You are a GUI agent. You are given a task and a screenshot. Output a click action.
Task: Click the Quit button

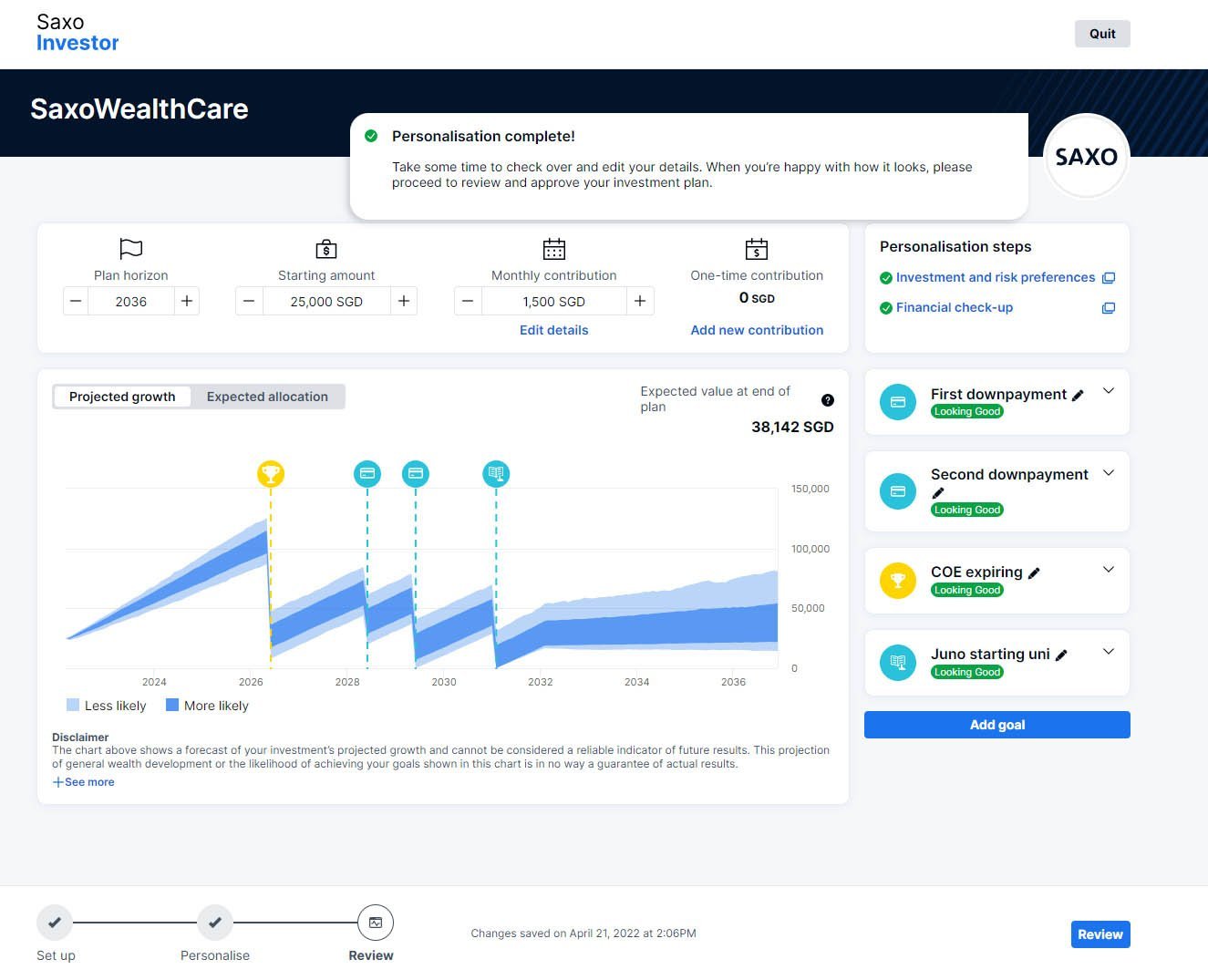(1102, 34)
